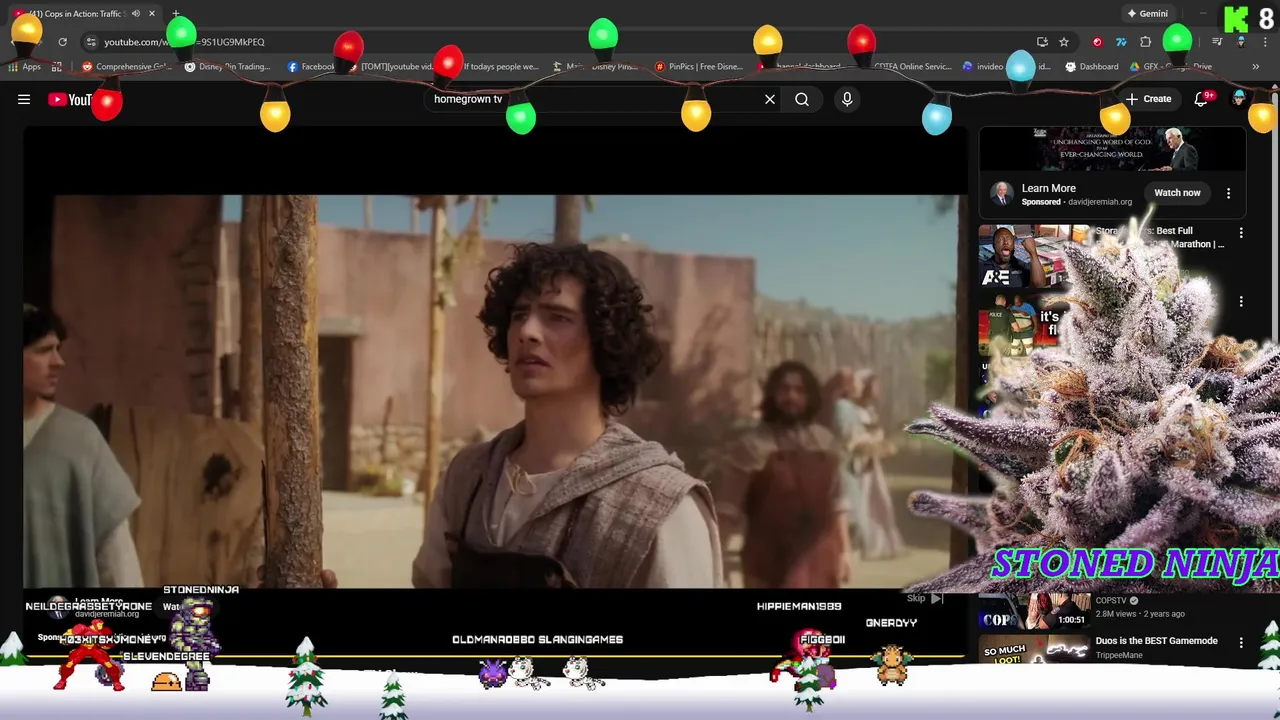Screen dimensions: 1280x720
Task: Open YouTube notifications bell
Action: 1202,99
